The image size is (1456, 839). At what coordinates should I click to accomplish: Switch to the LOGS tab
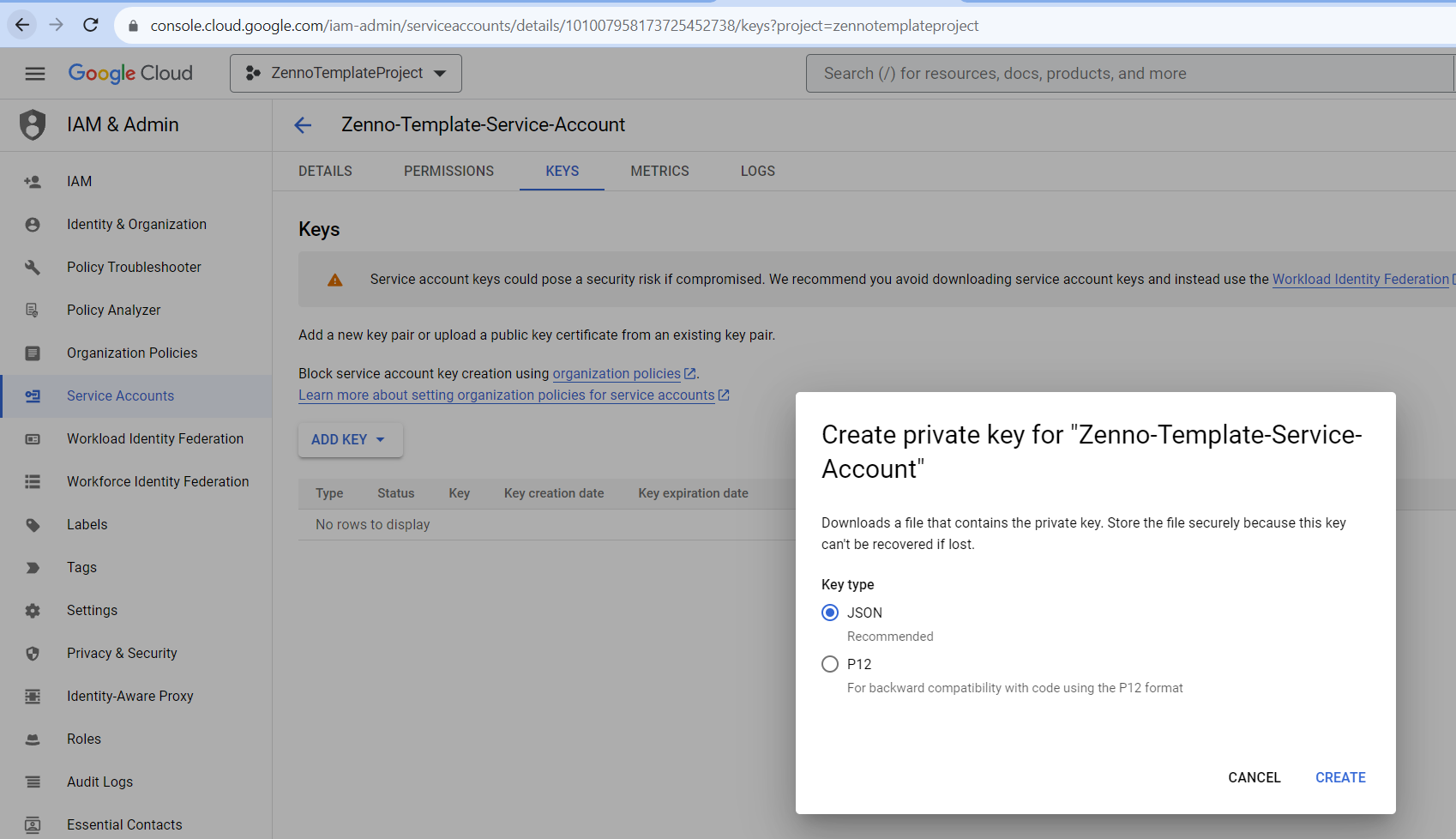[757, 171]
